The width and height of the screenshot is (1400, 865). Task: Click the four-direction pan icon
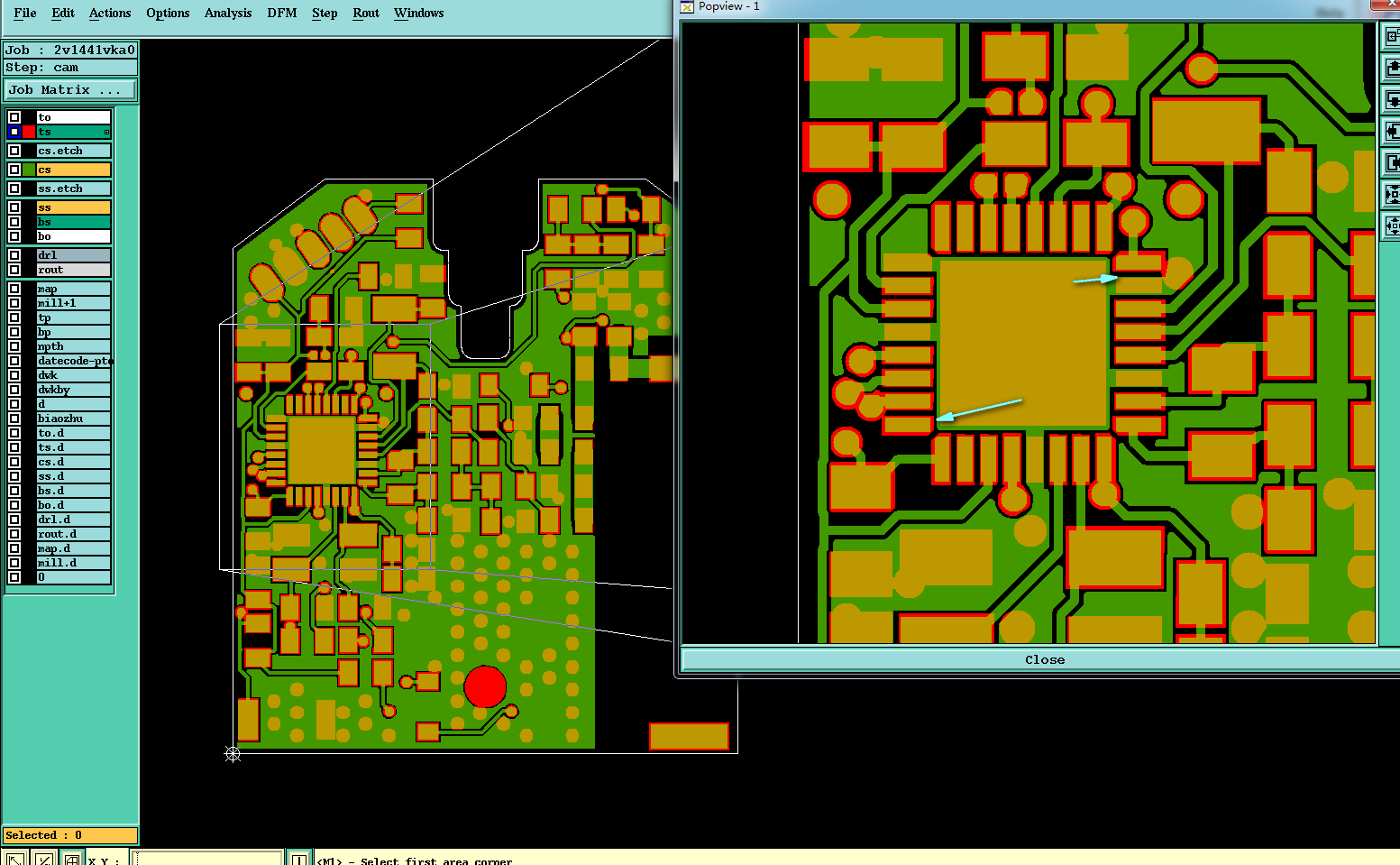coord(1392,225)
